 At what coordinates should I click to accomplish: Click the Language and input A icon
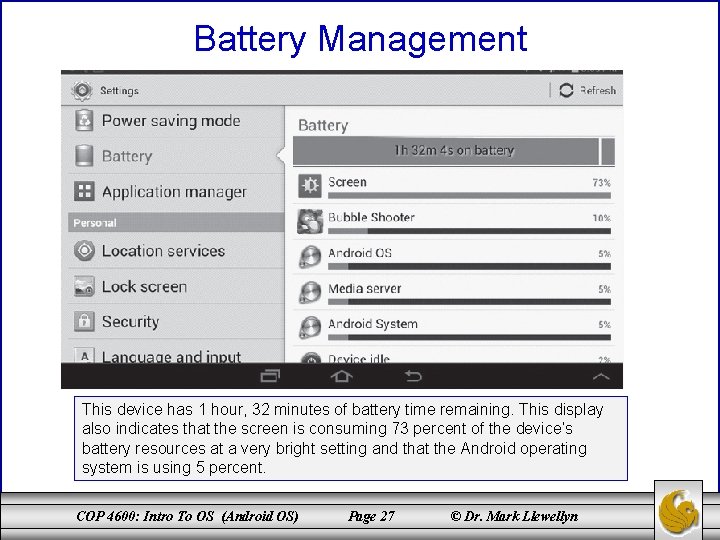click(84, 355)
